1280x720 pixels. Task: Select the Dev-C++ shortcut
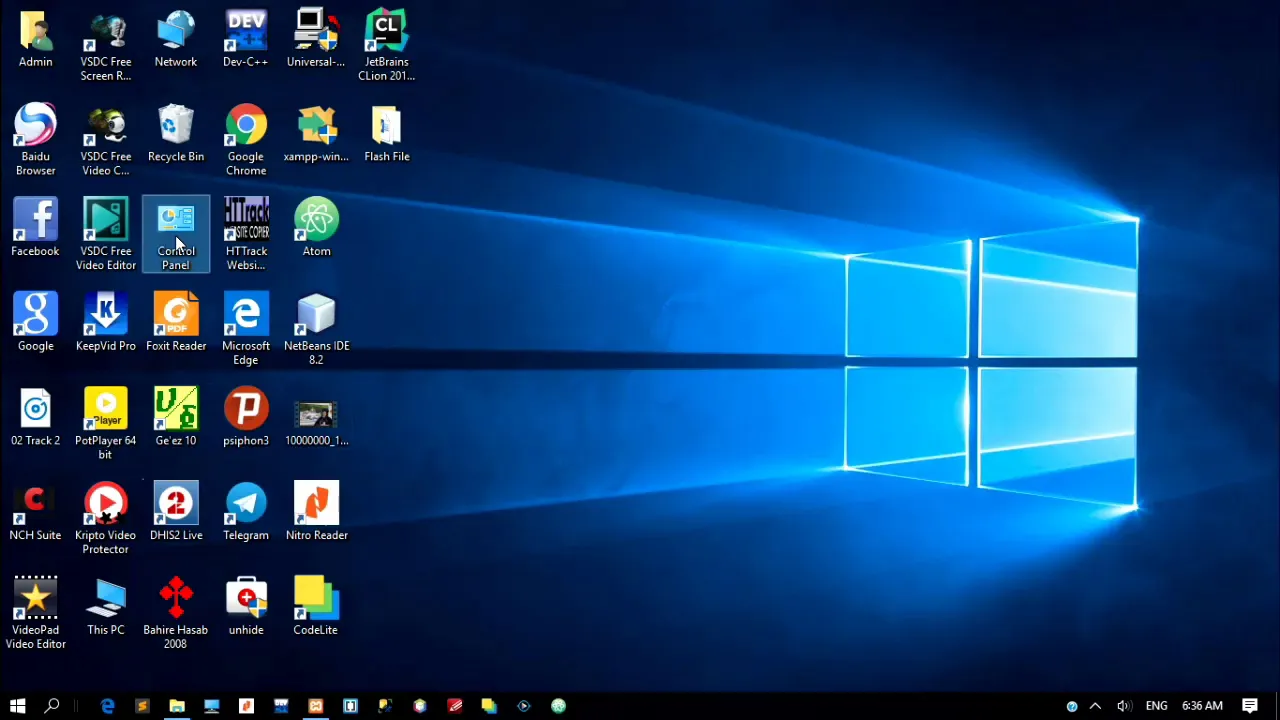pyautogui.click(x=246, y=40)
